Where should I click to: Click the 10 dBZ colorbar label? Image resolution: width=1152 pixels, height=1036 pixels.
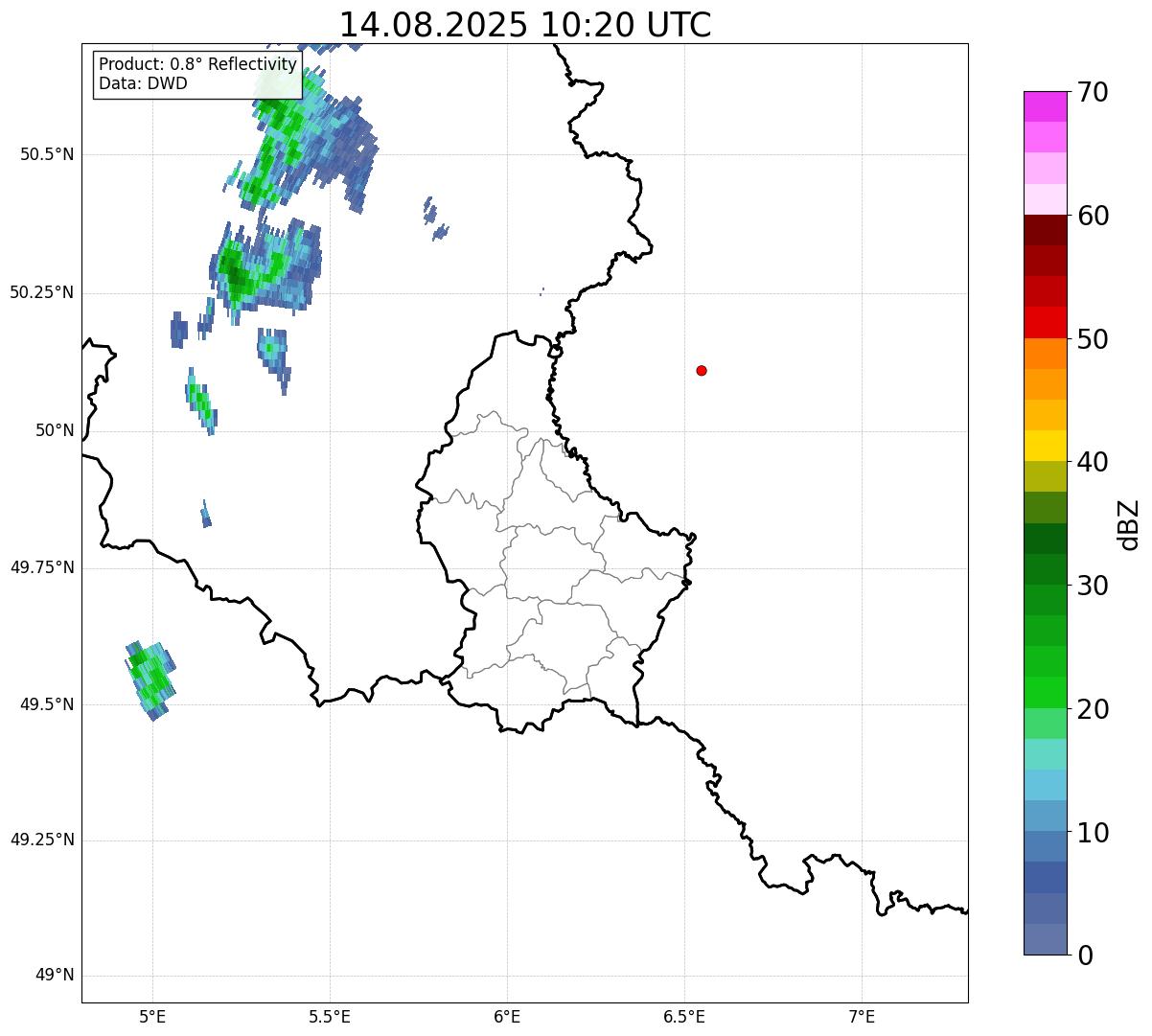(1093, 833)
